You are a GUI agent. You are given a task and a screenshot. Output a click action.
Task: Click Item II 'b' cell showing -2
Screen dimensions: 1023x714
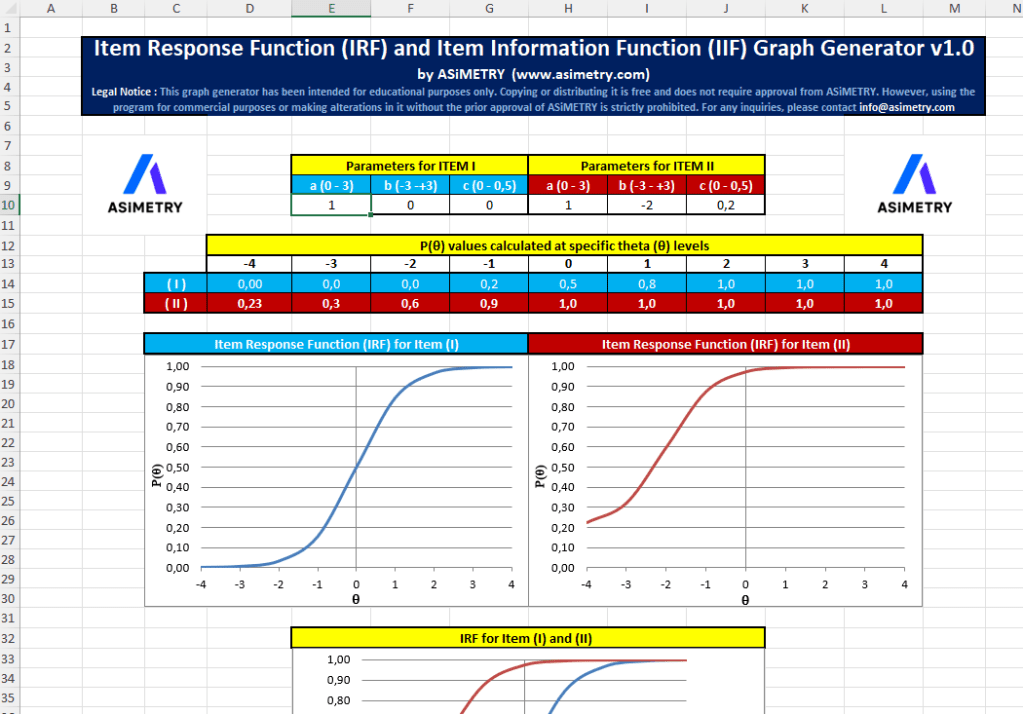tap(646, 204)
